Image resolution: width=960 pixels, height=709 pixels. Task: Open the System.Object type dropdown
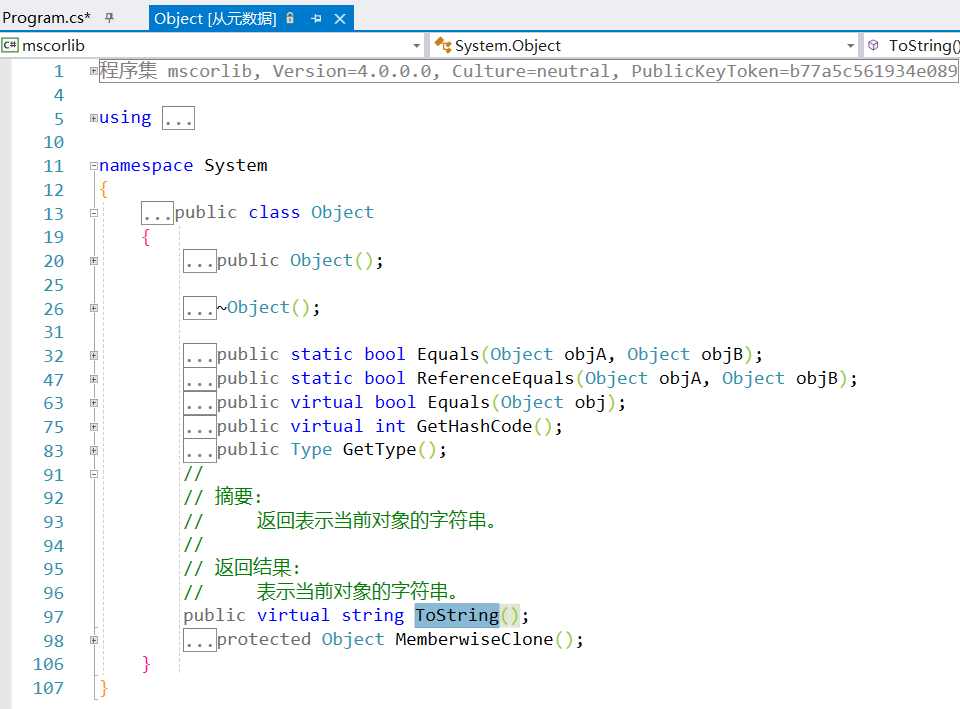click(x=850, y=45)
